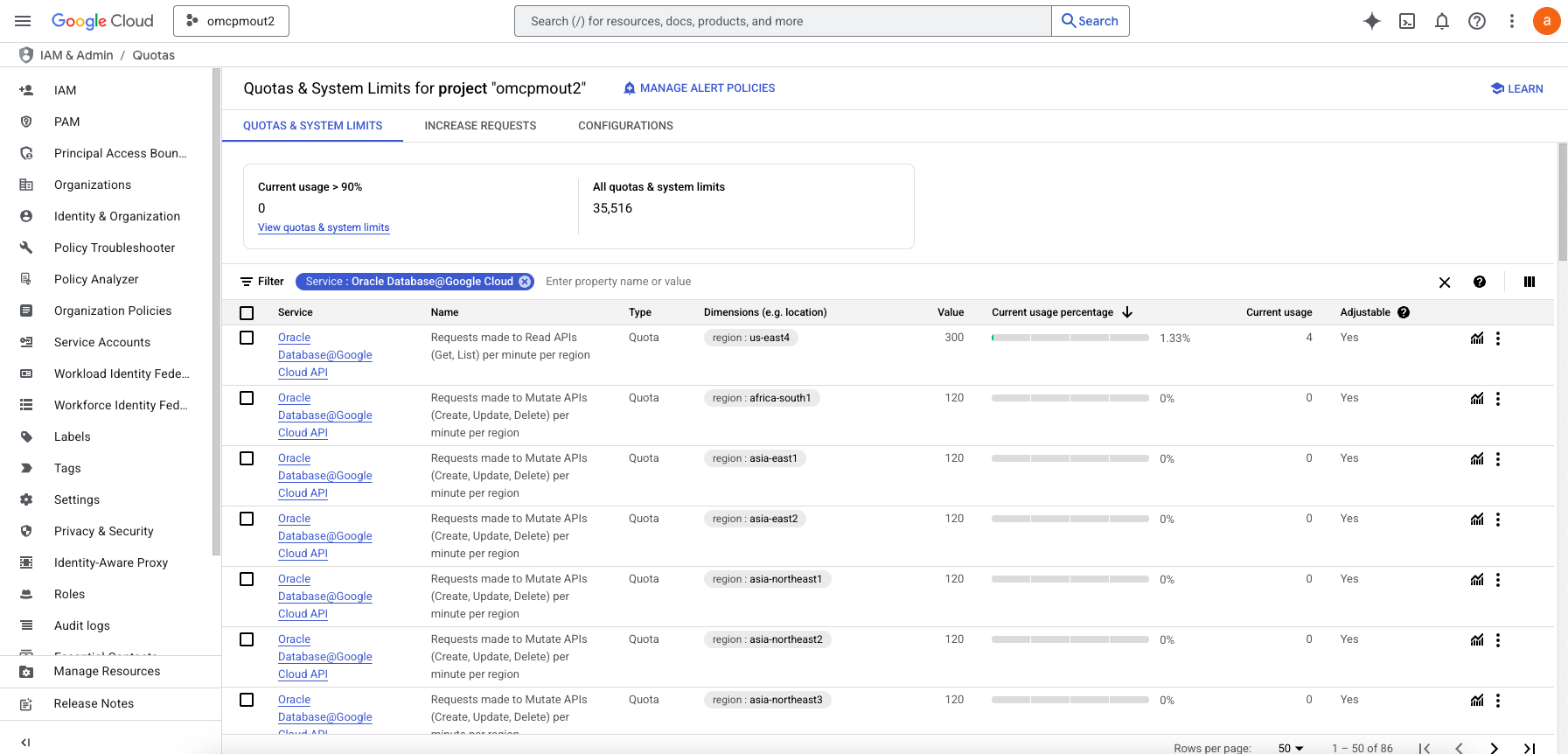This screenshot has height=754, width=1568.
Task: Open the main navigation hamburger menu
Action: tap(24, 21)
